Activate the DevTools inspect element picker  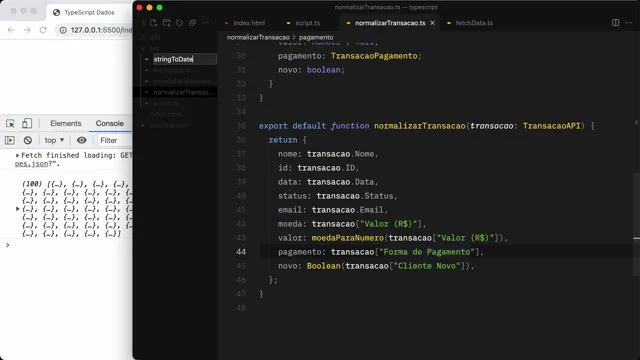coord(11,123)
